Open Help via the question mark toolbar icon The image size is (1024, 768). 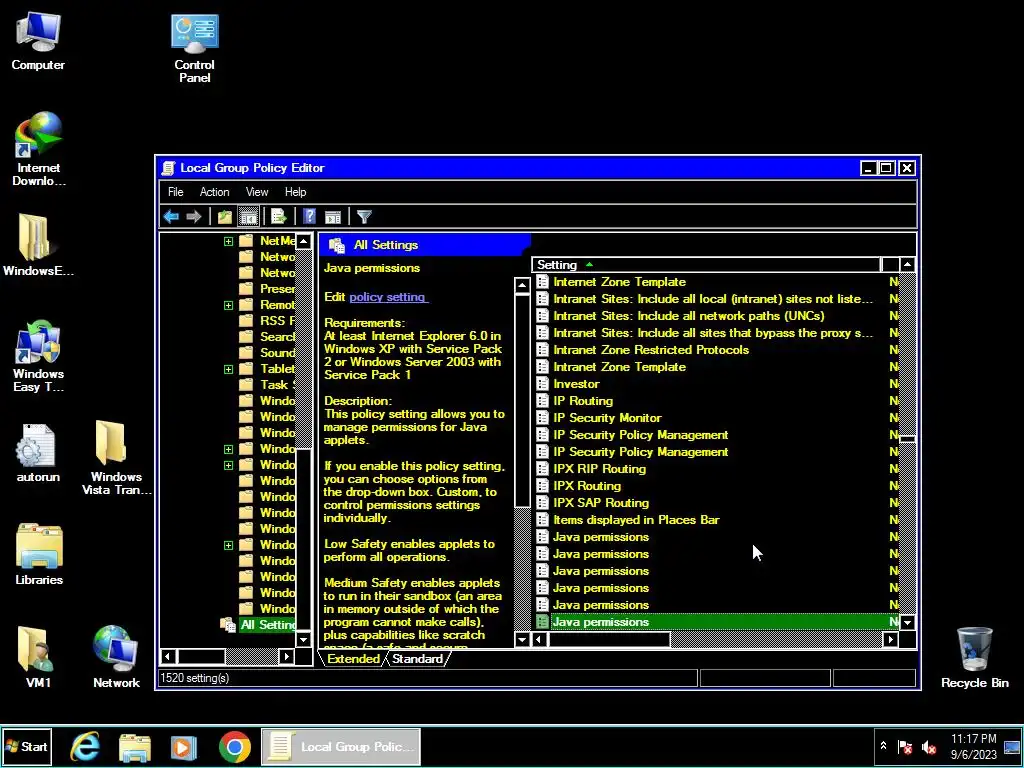[310, 216]
